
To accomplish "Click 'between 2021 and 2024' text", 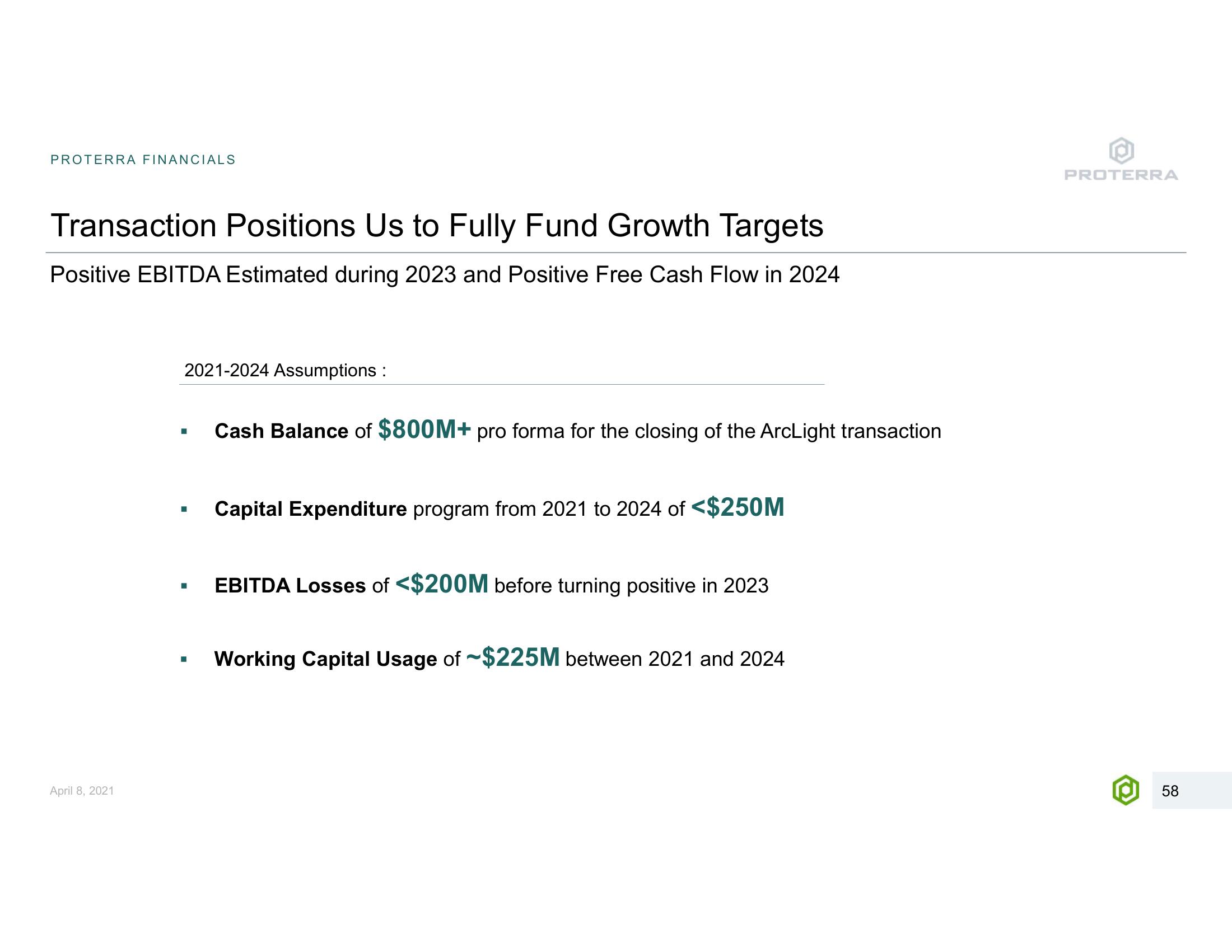I will [x=675, y=659].
